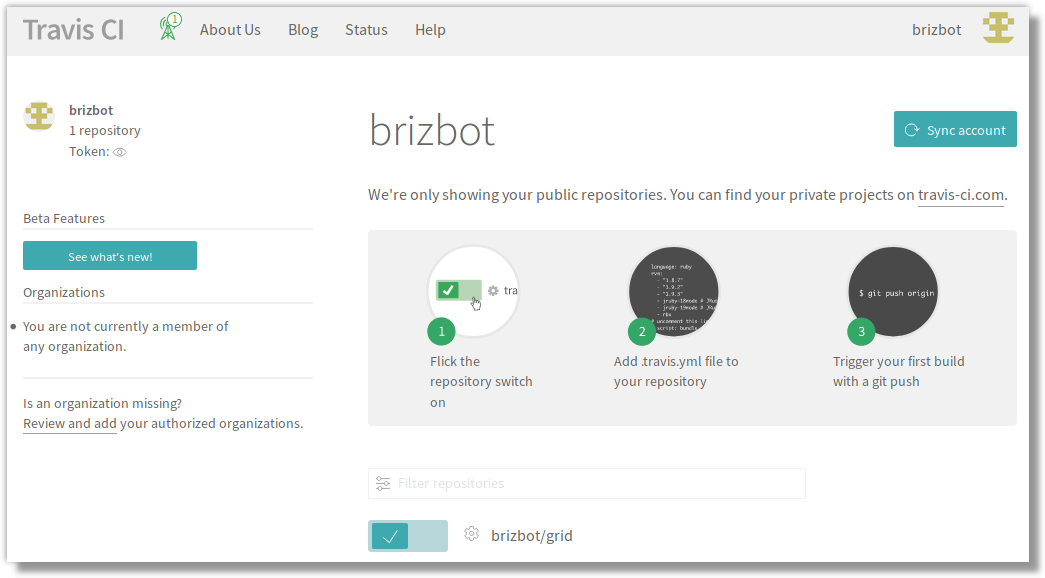
Task: Reveal token using the eye icon
Action: point(120,153)
